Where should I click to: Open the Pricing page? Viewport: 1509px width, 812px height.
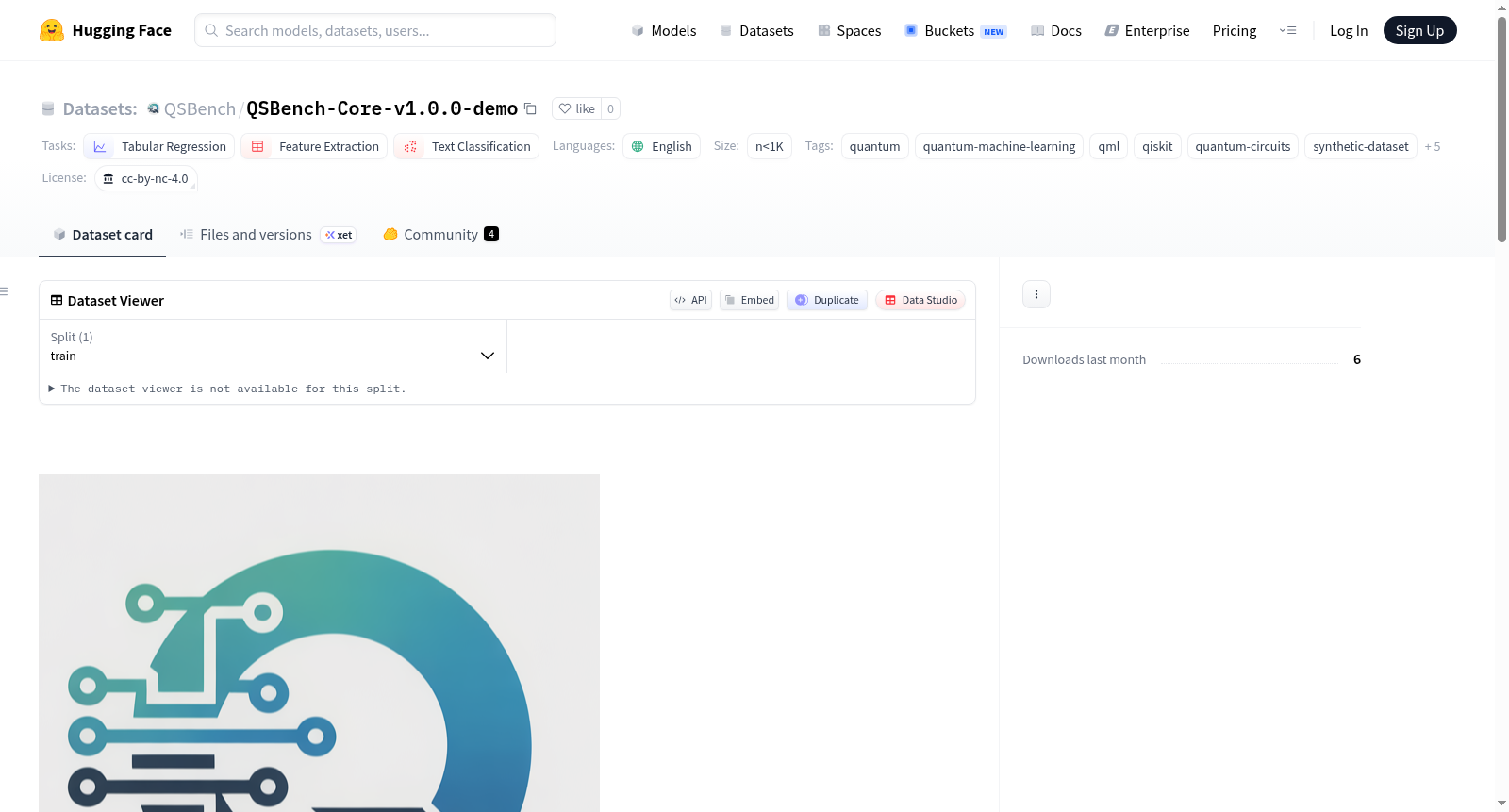1235,30
